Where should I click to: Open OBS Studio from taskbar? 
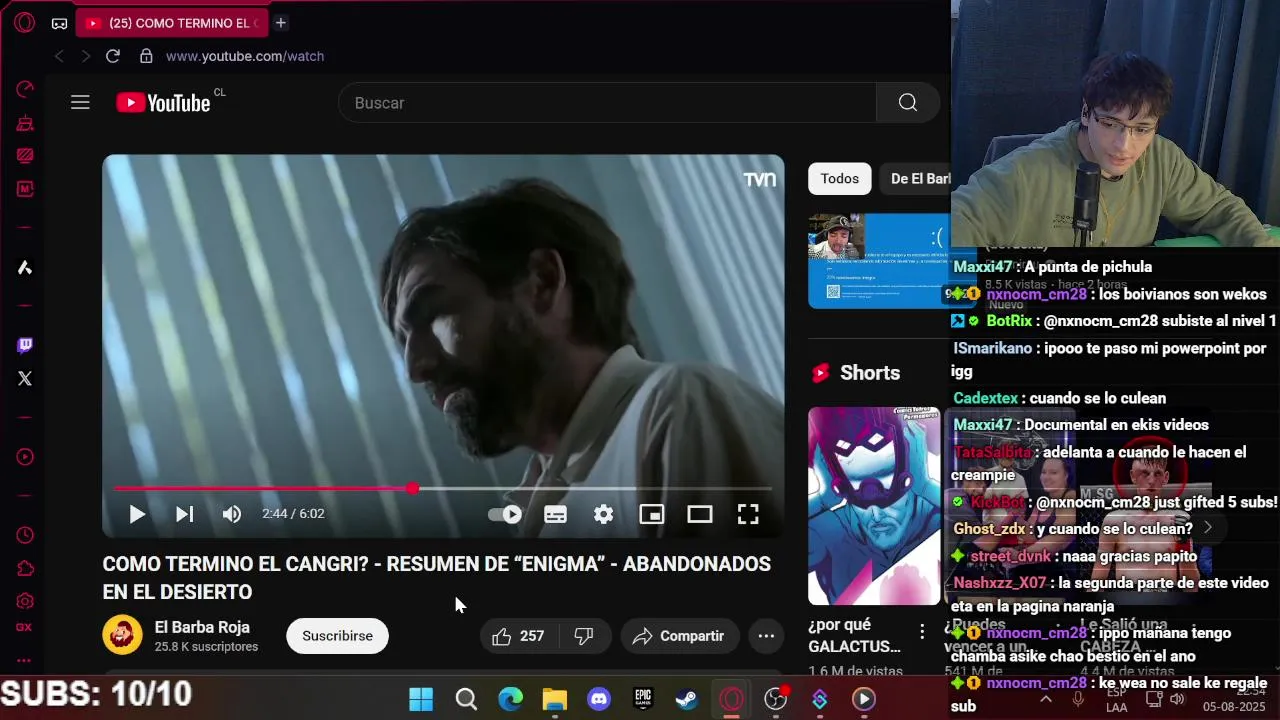(776, 699)
